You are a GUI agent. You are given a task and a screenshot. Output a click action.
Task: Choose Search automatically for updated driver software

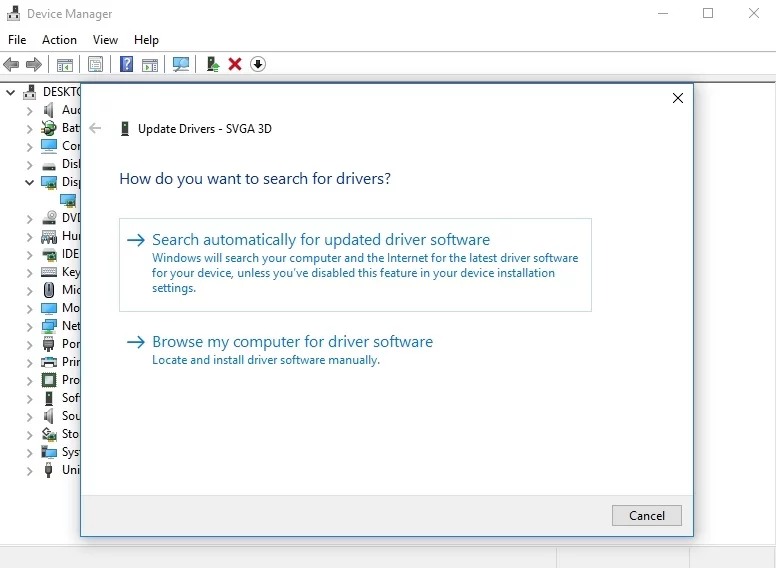[320, 240]
